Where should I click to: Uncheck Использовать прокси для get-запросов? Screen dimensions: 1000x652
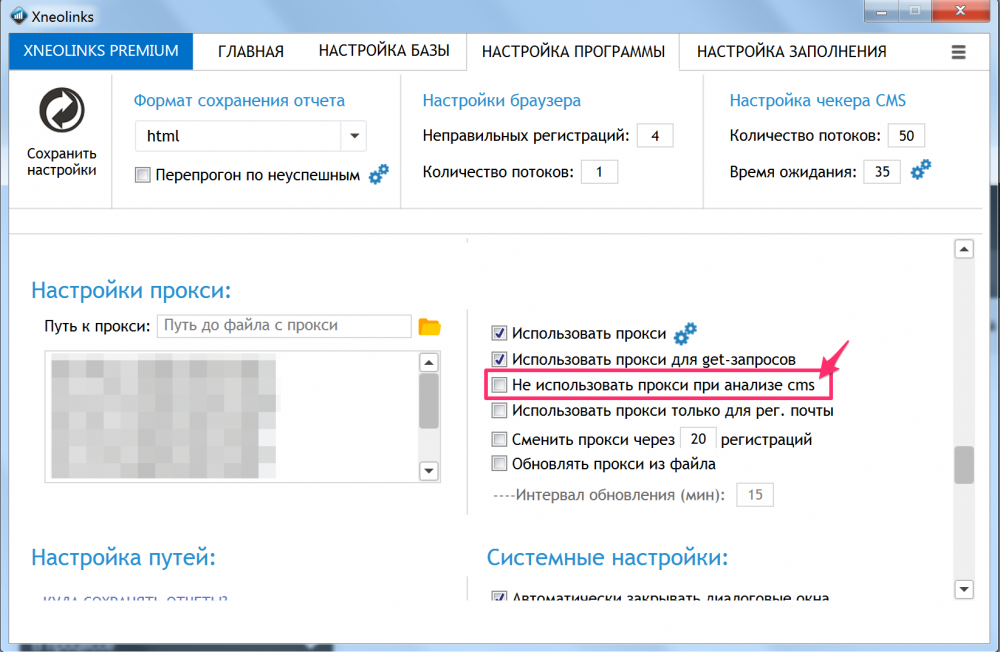point(499,359)
